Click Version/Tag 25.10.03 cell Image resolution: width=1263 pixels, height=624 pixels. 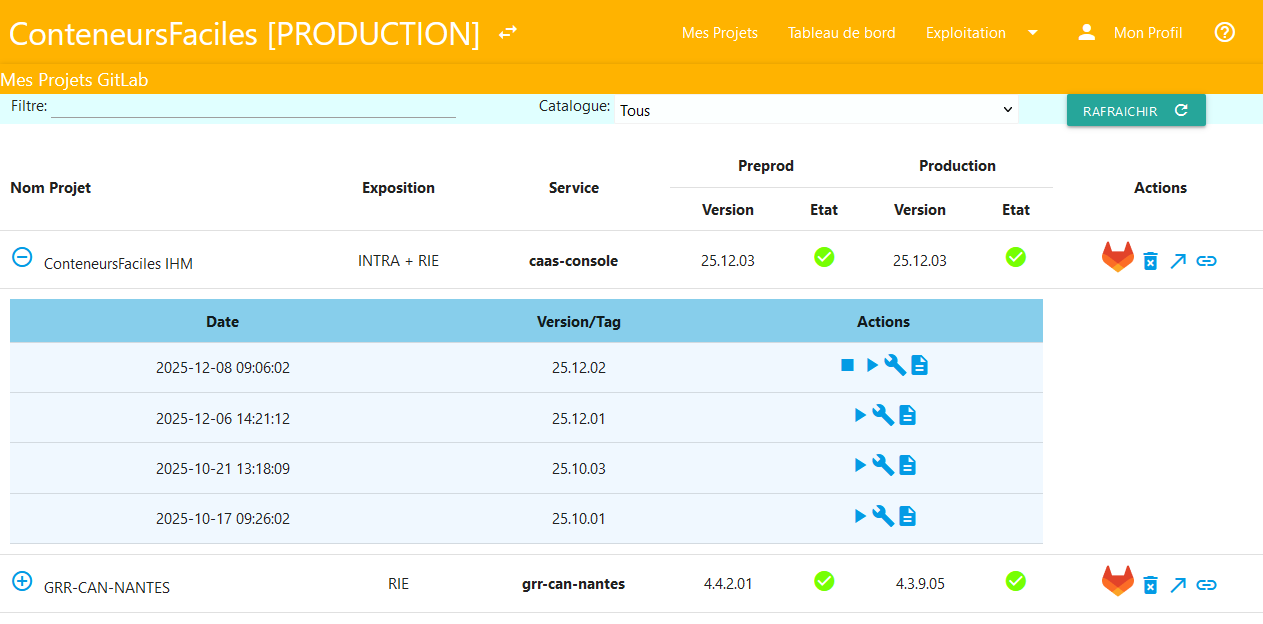[x=579, y=468]
